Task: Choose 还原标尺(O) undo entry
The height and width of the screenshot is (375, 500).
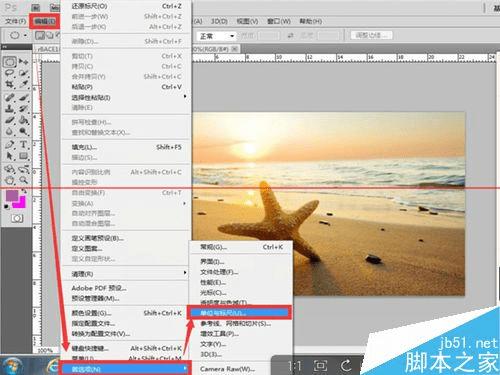Action: tap(126, 6)
